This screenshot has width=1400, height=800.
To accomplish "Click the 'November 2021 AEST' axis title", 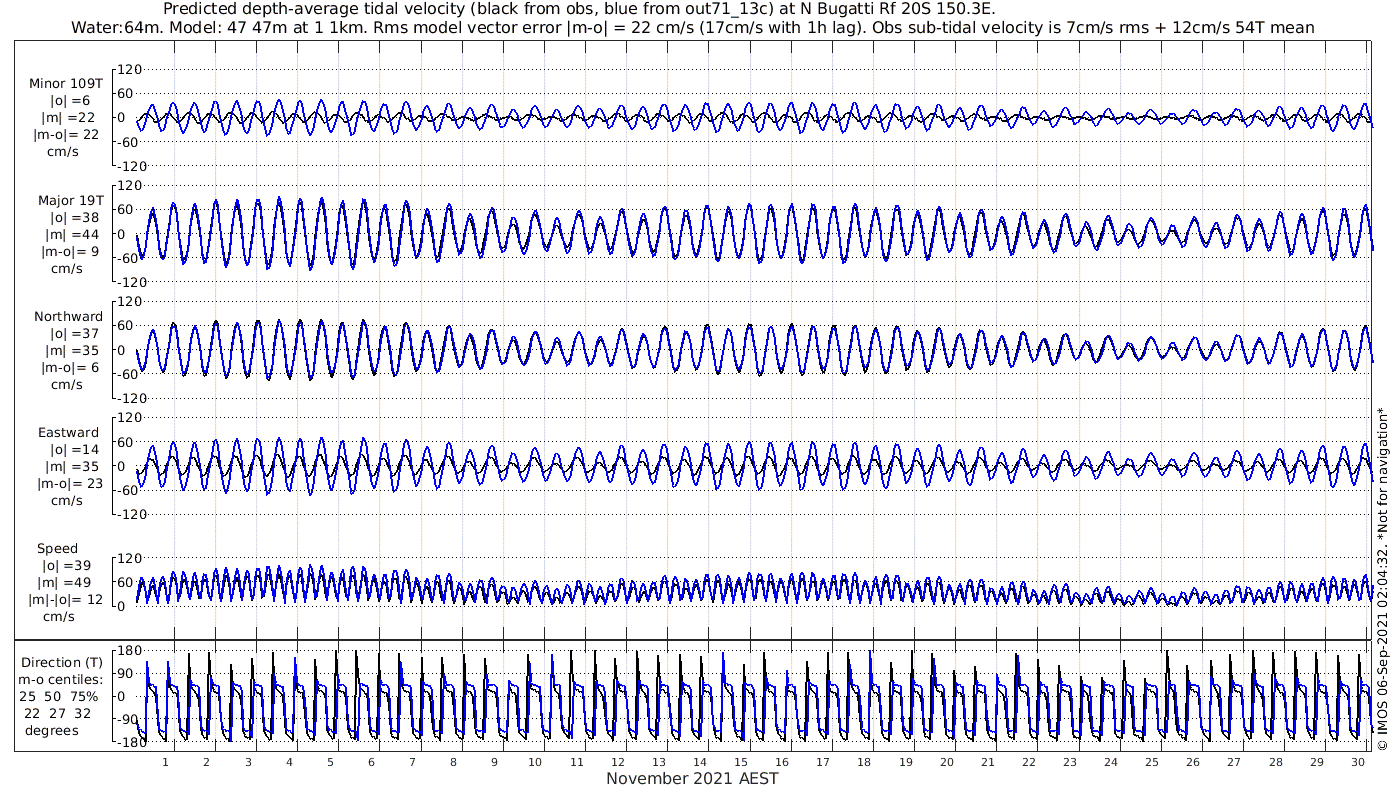I will tap(692, 778).
